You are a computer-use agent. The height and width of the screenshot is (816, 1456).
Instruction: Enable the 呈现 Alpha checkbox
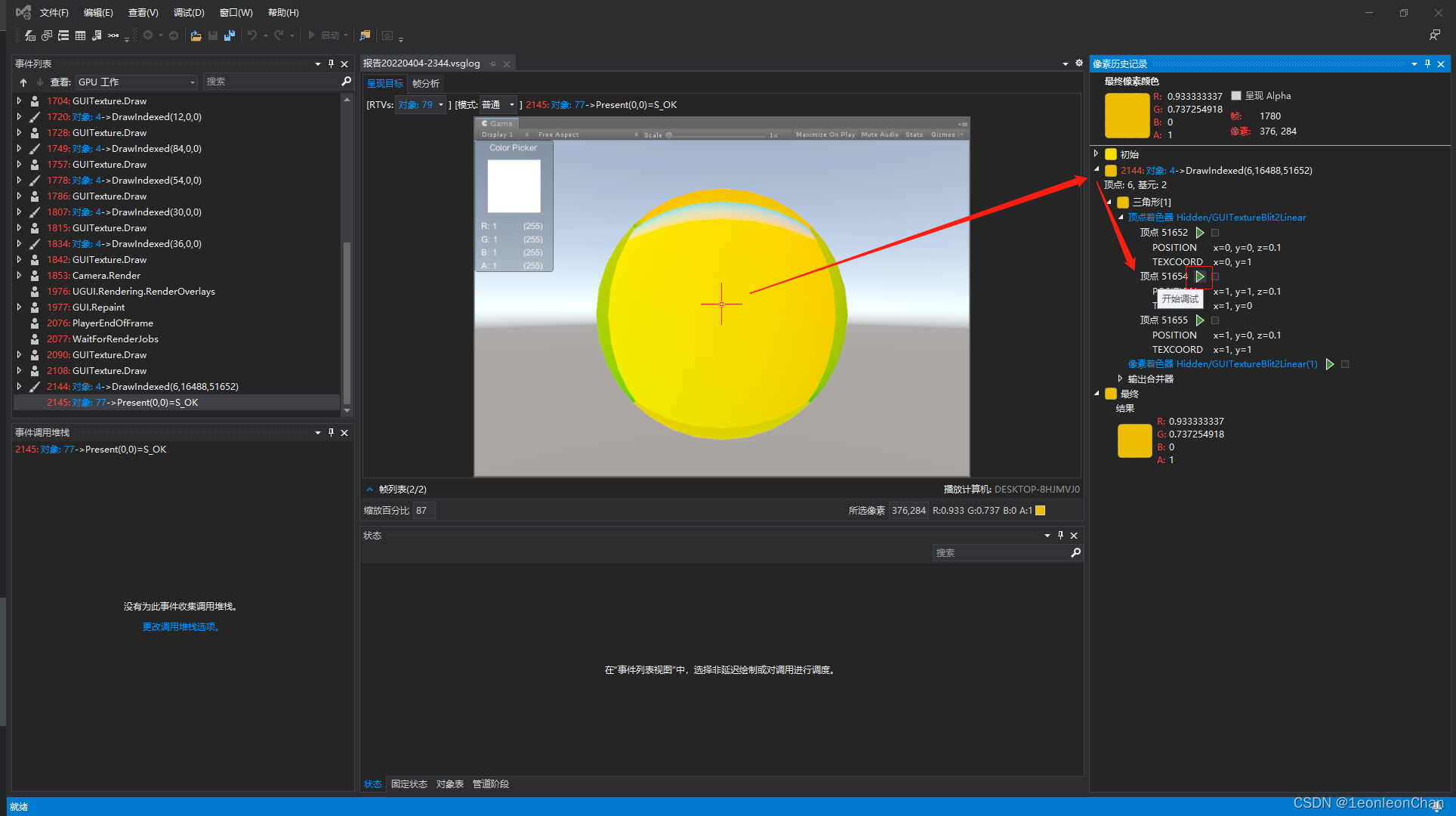point(1236,96)
